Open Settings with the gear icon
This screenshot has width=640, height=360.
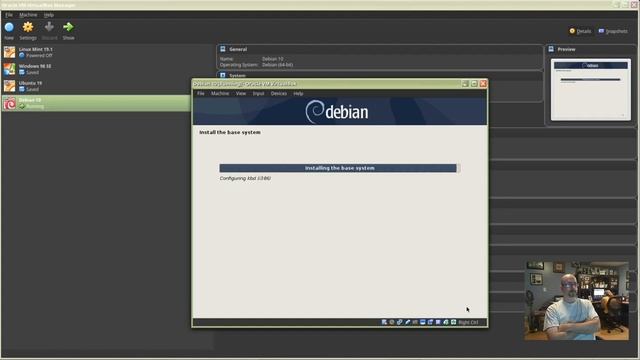click(x=28, y=27)
